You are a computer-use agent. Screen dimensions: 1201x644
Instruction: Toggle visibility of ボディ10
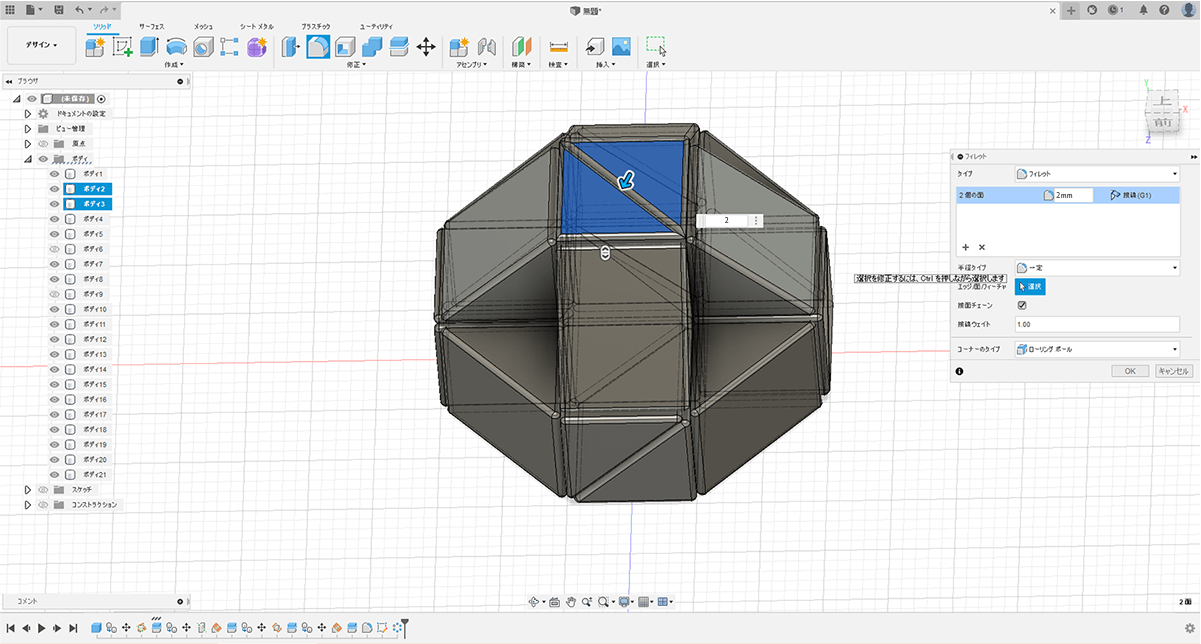(x=55, y=309)
